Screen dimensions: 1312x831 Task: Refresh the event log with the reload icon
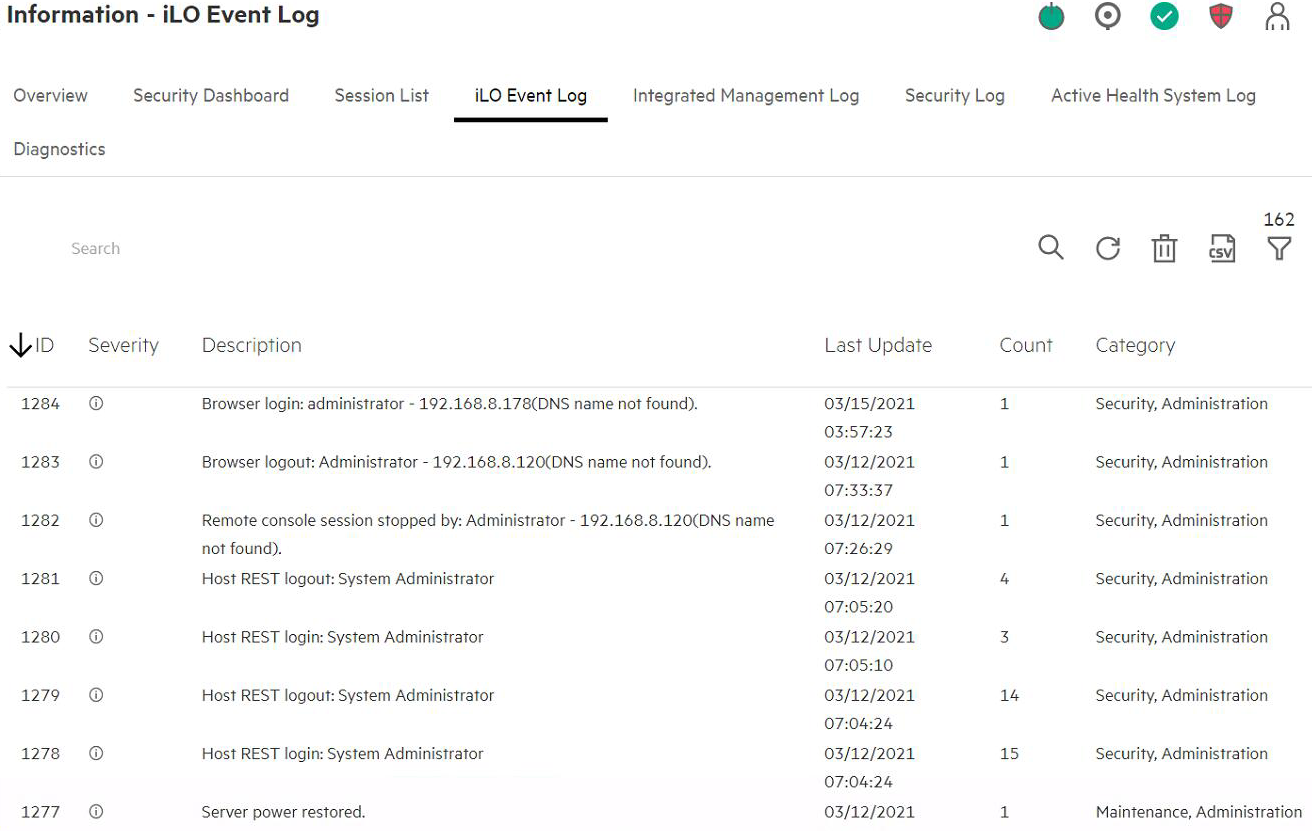coord(1107,248)
